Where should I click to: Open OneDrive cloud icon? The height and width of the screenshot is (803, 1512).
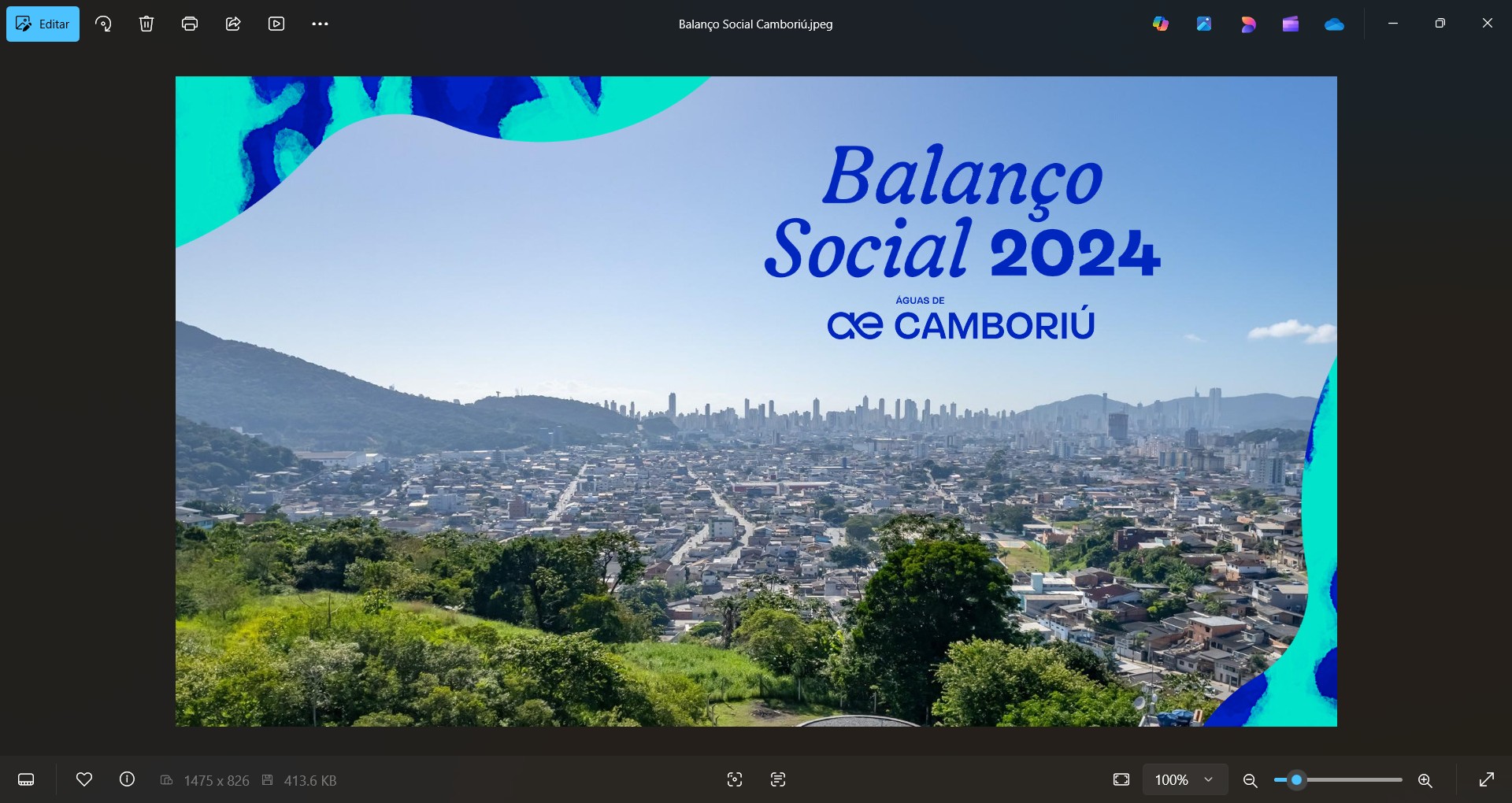(x=1334, y=24)
